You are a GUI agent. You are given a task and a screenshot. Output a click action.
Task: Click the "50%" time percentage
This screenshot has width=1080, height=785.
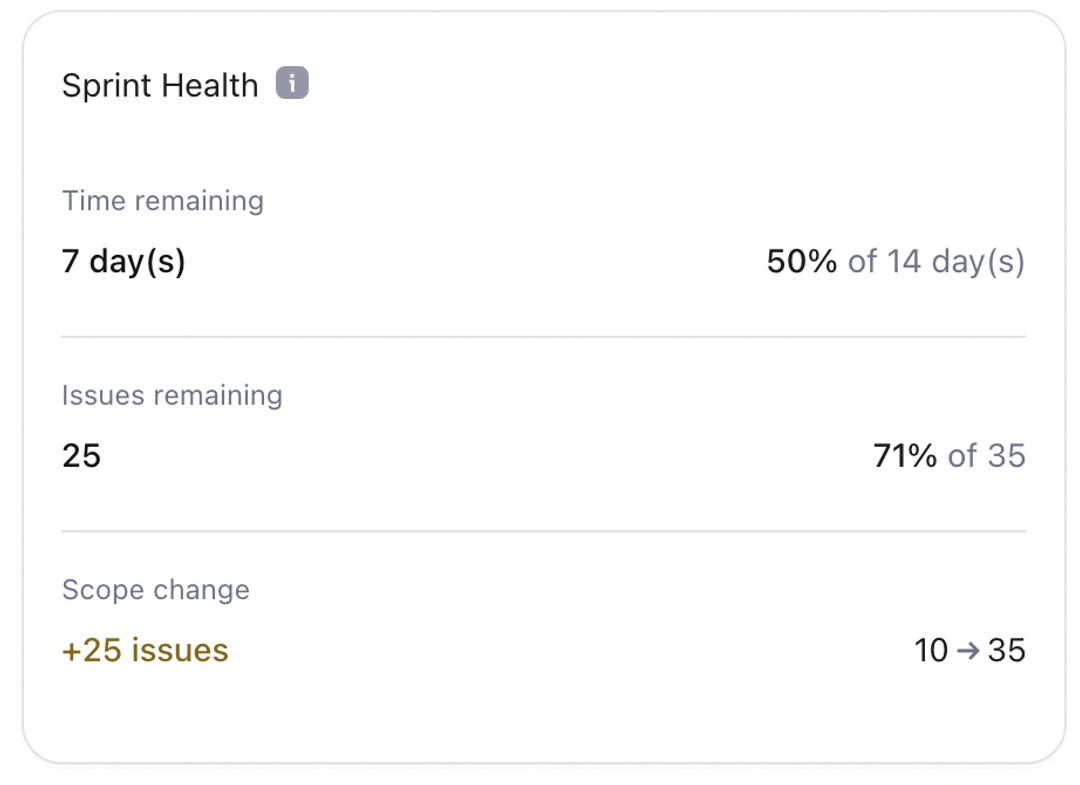point(801,261)
